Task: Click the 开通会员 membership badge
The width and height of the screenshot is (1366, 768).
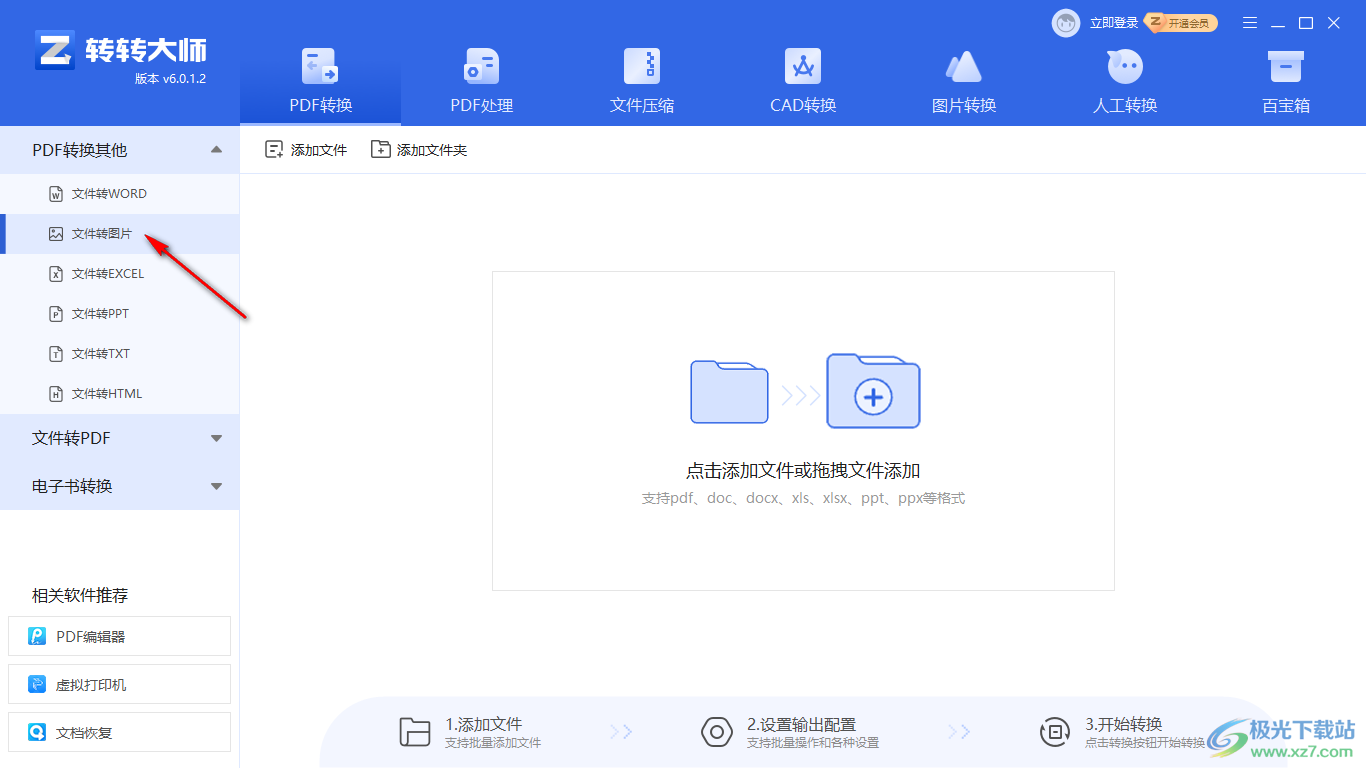Action: tap(1181, 22)
